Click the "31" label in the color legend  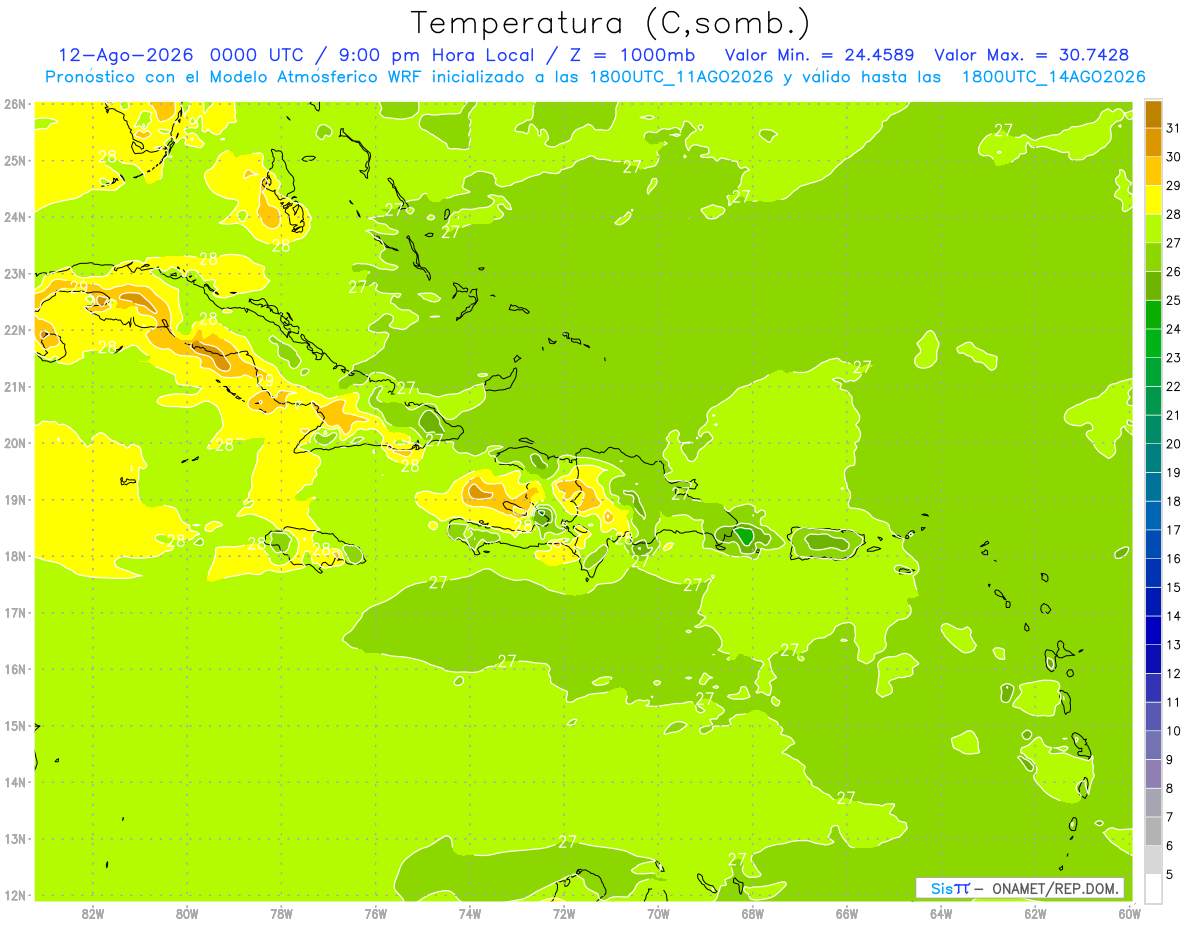1174,128
